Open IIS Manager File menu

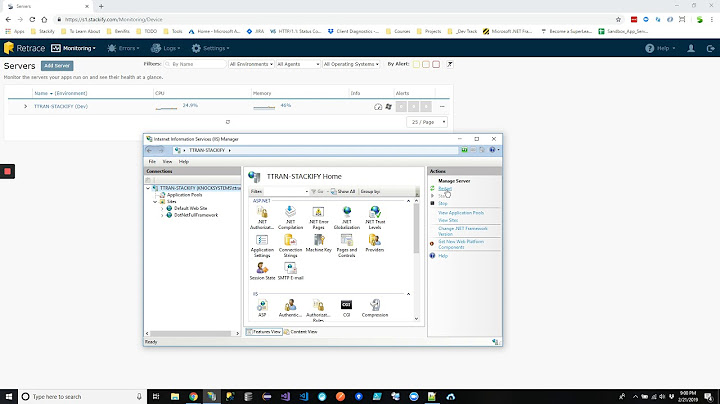[152, 162]
